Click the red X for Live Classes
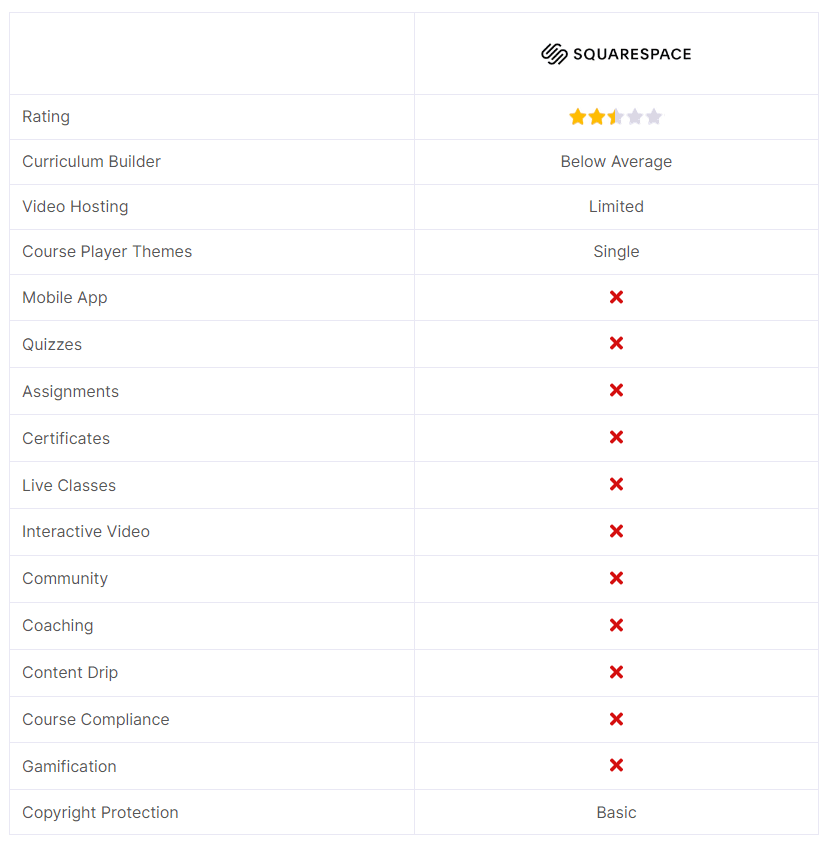This screenshot has width=837, height=847. pos(616,484)
